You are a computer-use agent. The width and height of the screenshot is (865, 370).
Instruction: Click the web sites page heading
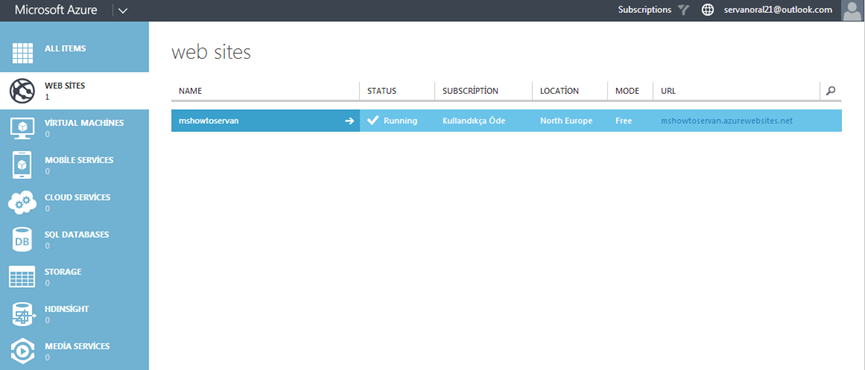[x=211, y=52]
